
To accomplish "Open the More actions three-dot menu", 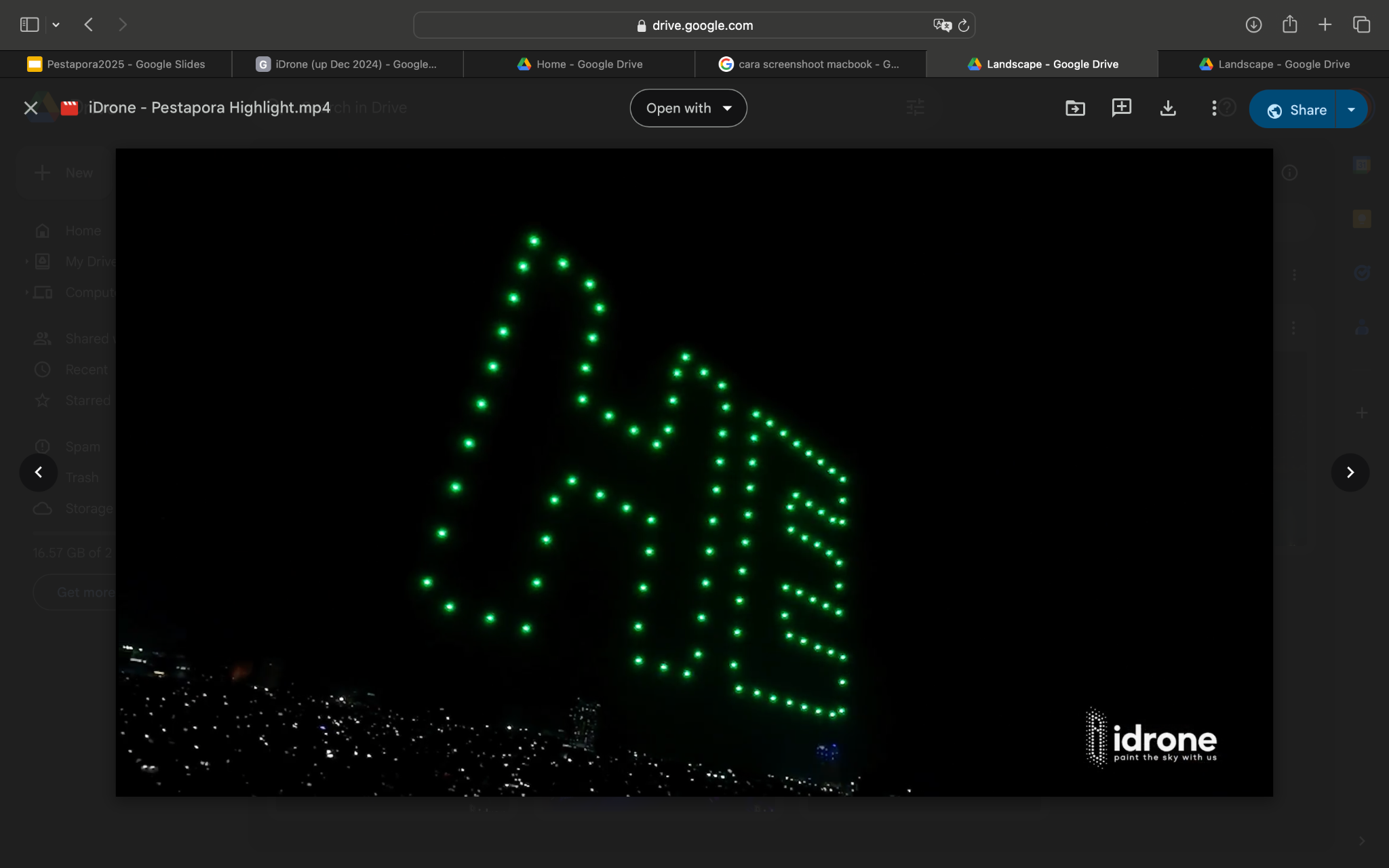I will 1214,108.
